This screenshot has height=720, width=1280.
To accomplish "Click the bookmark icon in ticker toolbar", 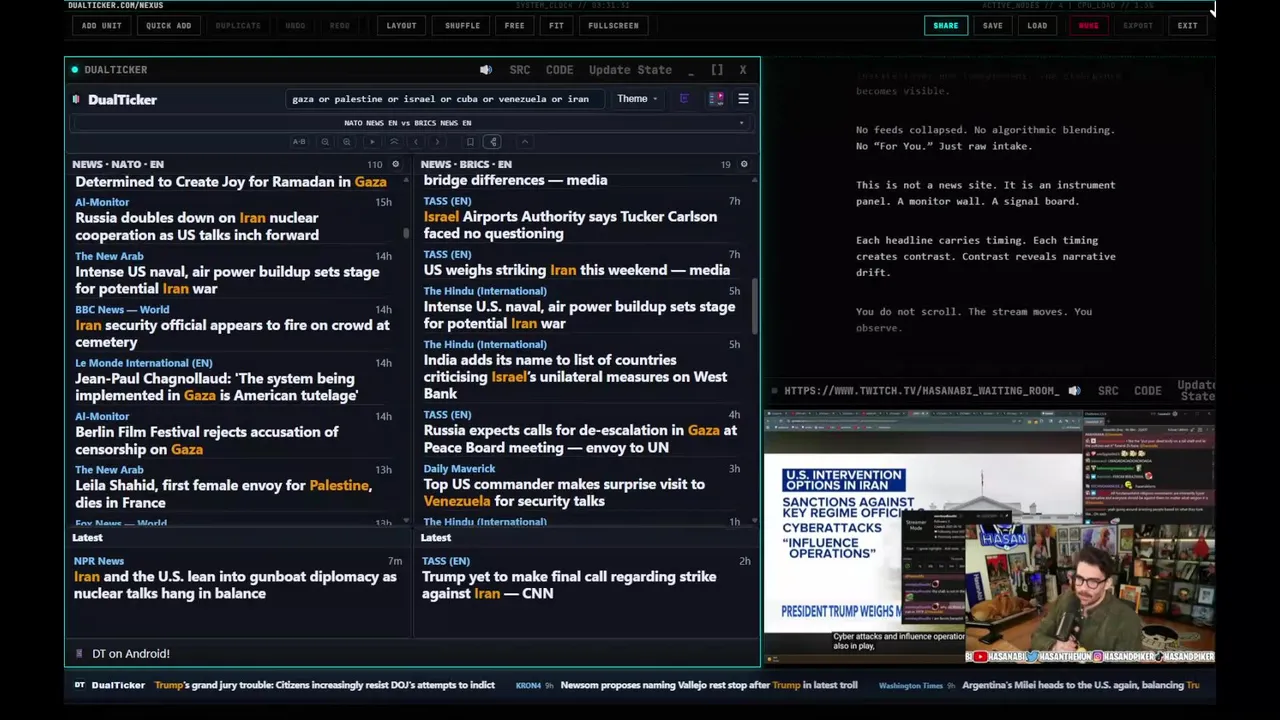I will [470, 142].
